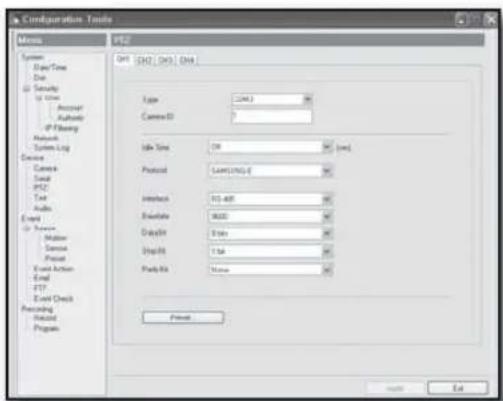
Task: Select Event Action in the menu tree
Action: 53,269
